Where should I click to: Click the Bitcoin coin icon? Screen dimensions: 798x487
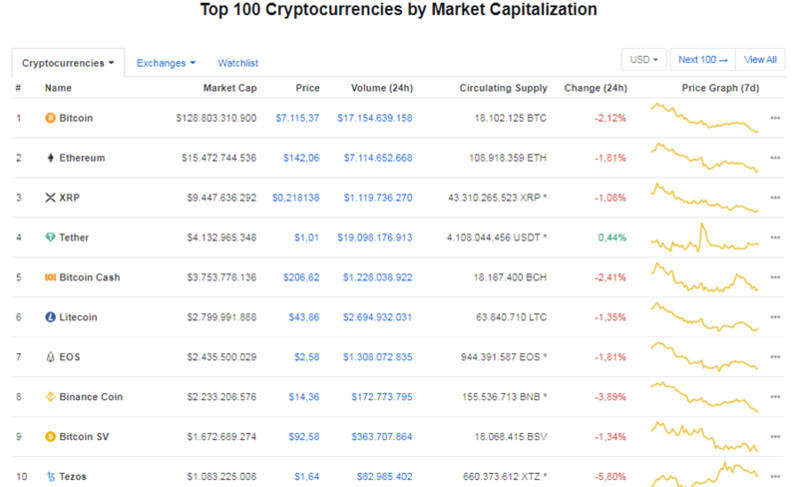[x=50, y=118]
